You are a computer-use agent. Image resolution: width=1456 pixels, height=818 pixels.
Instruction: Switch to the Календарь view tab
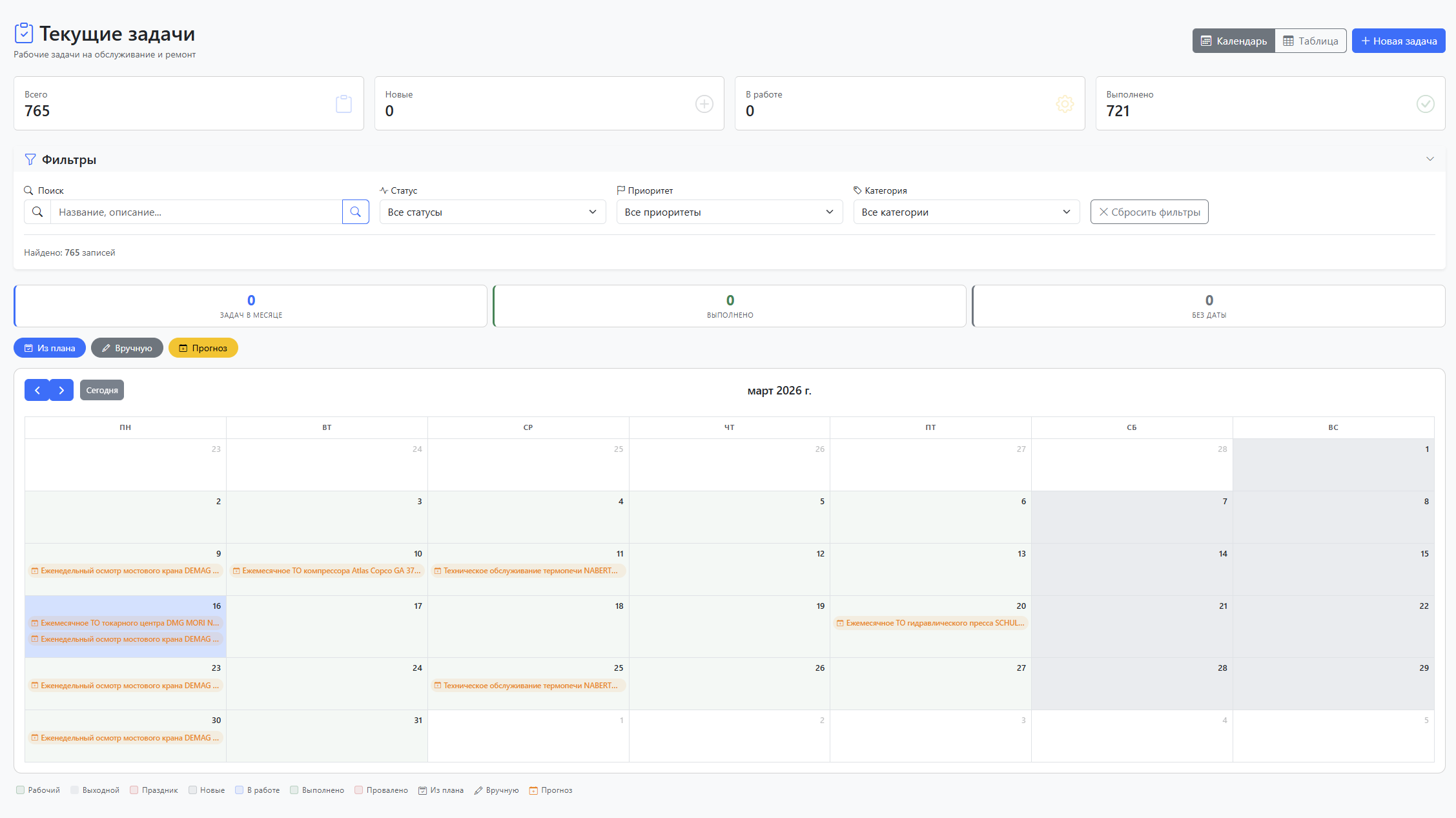tap(1233, 41)
